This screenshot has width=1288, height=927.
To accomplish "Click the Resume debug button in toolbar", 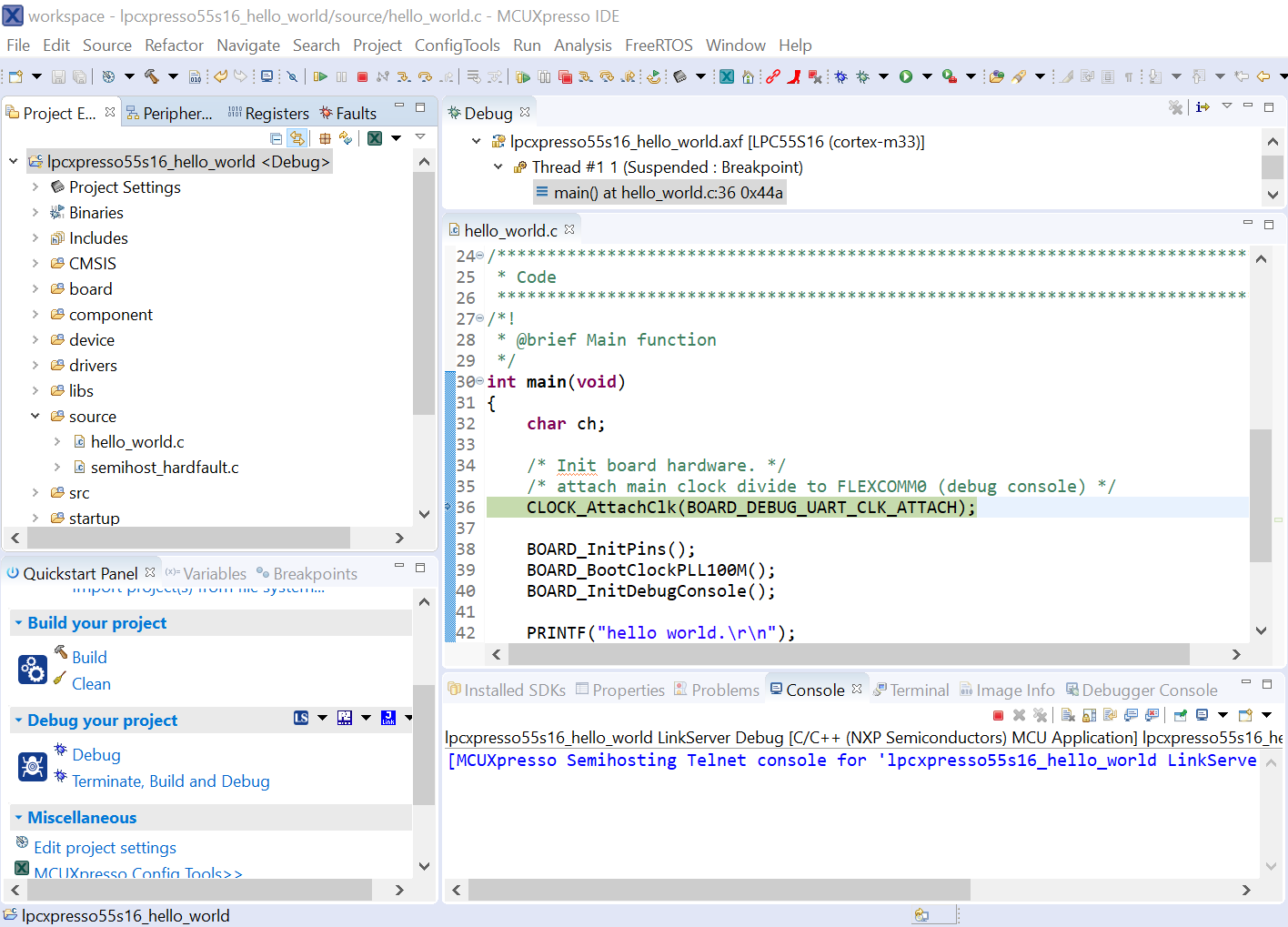I will (320, 77).
